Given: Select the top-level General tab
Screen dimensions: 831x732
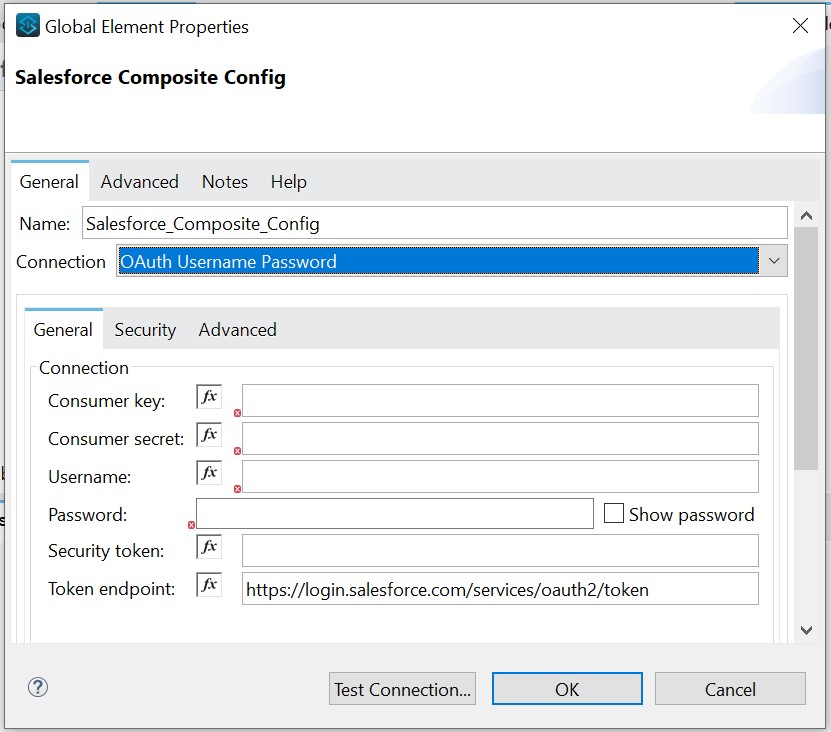Looking at the screenshot, I should click(x=49, y=182).
